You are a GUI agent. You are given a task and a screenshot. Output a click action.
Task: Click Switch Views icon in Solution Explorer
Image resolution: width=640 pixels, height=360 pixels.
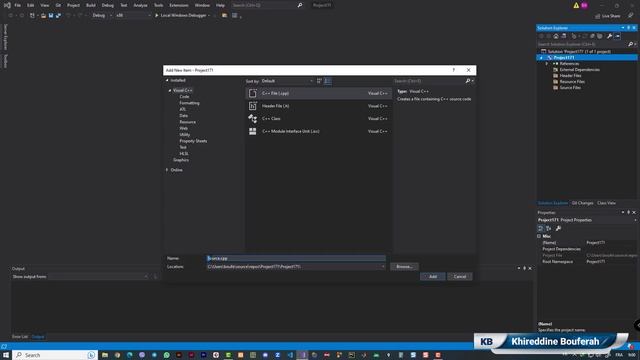click(x=564, y=36)
